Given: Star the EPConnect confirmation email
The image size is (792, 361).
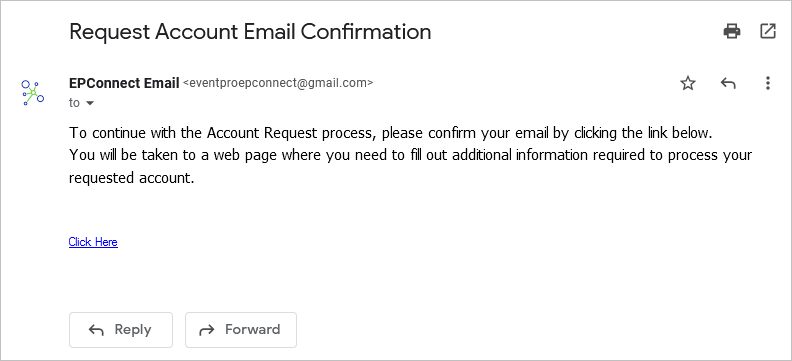Looking at the screenshot, I should click(688, 83).
